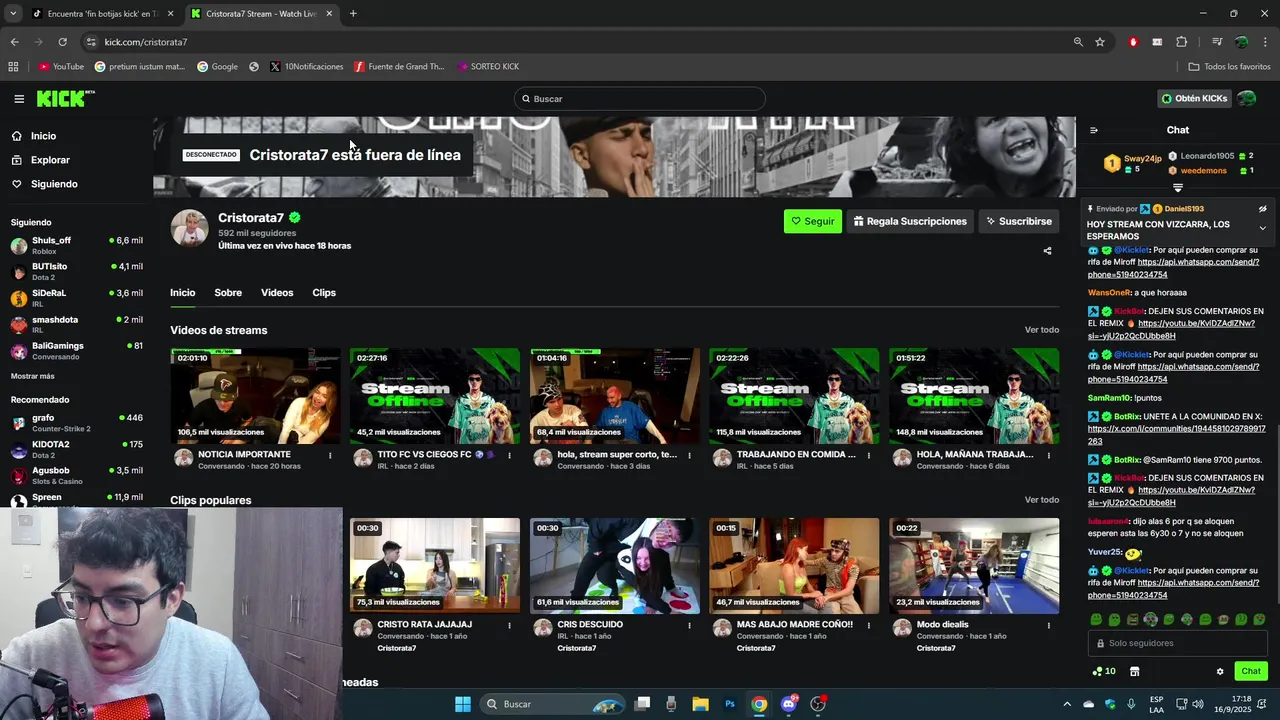This screenshot has width=1280, height=720.
Task: Expand the pinned message chevron
Action: pos(1262,228)
